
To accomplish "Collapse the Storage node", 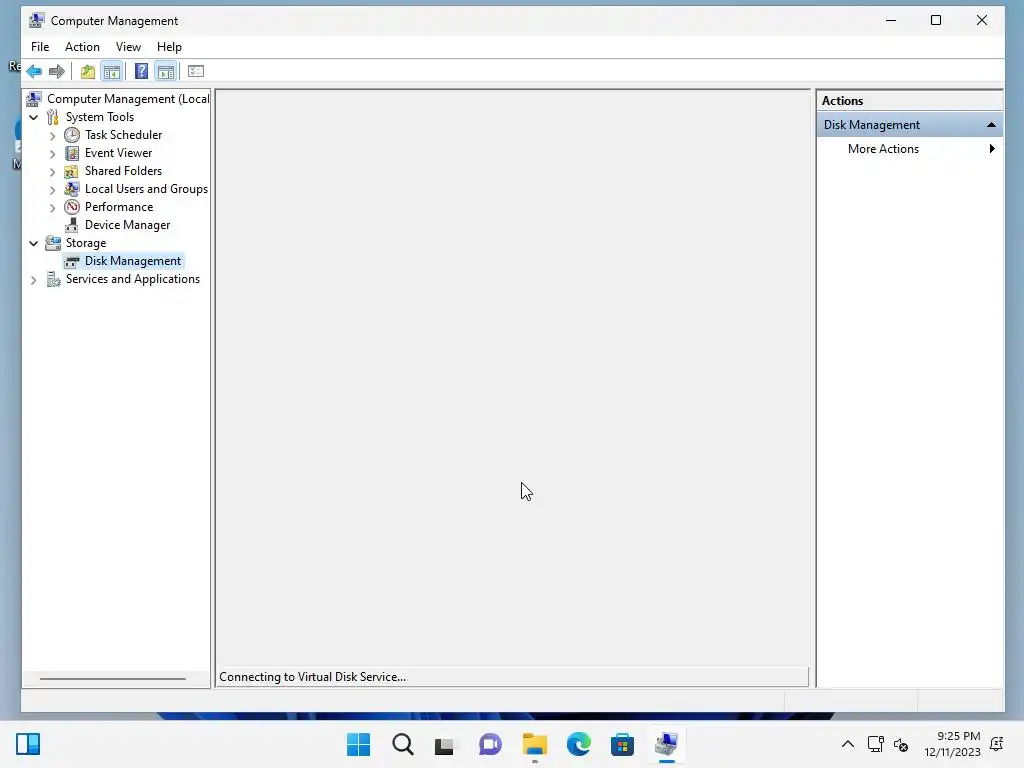I will pyautogui.click(x=34, y=244).
